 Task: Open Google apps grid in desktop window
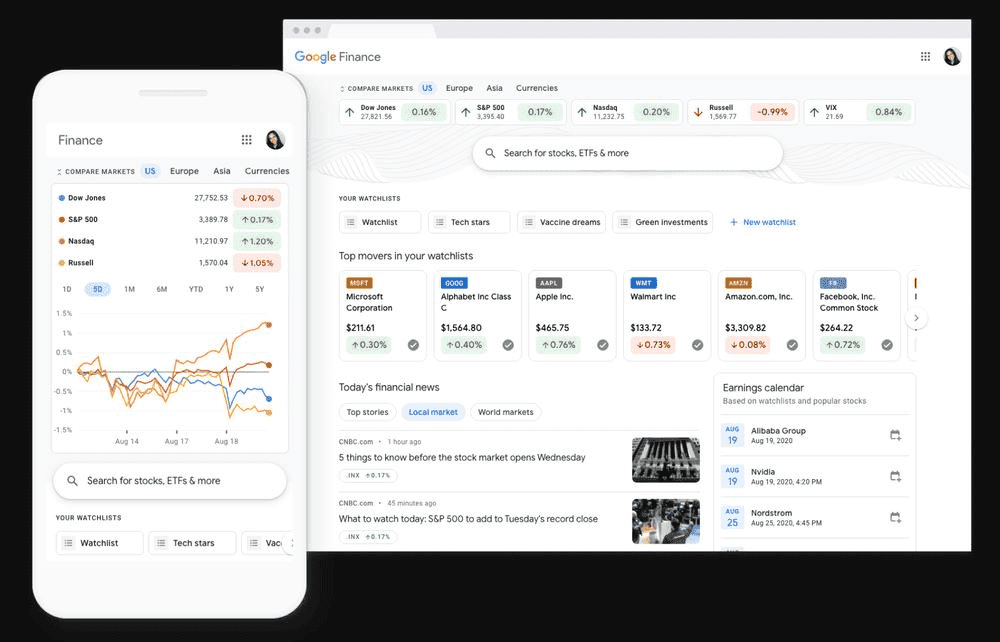(x=925, y=57)
